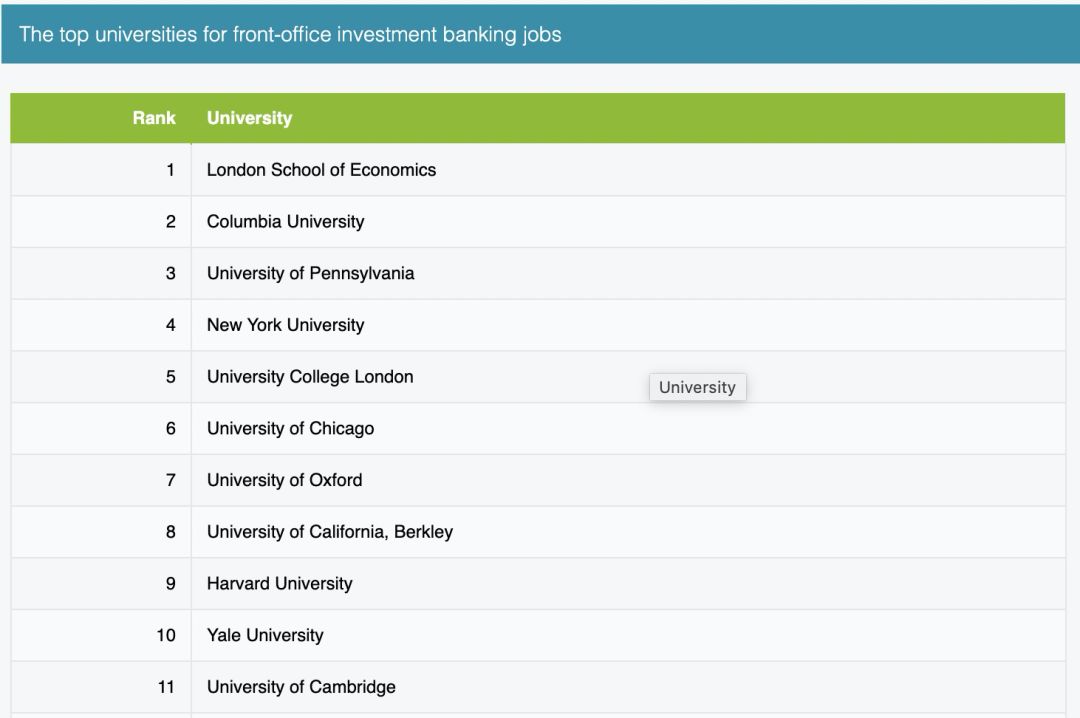Click the University column header
Screen dimensions: 1080x718
click(249, 118)
